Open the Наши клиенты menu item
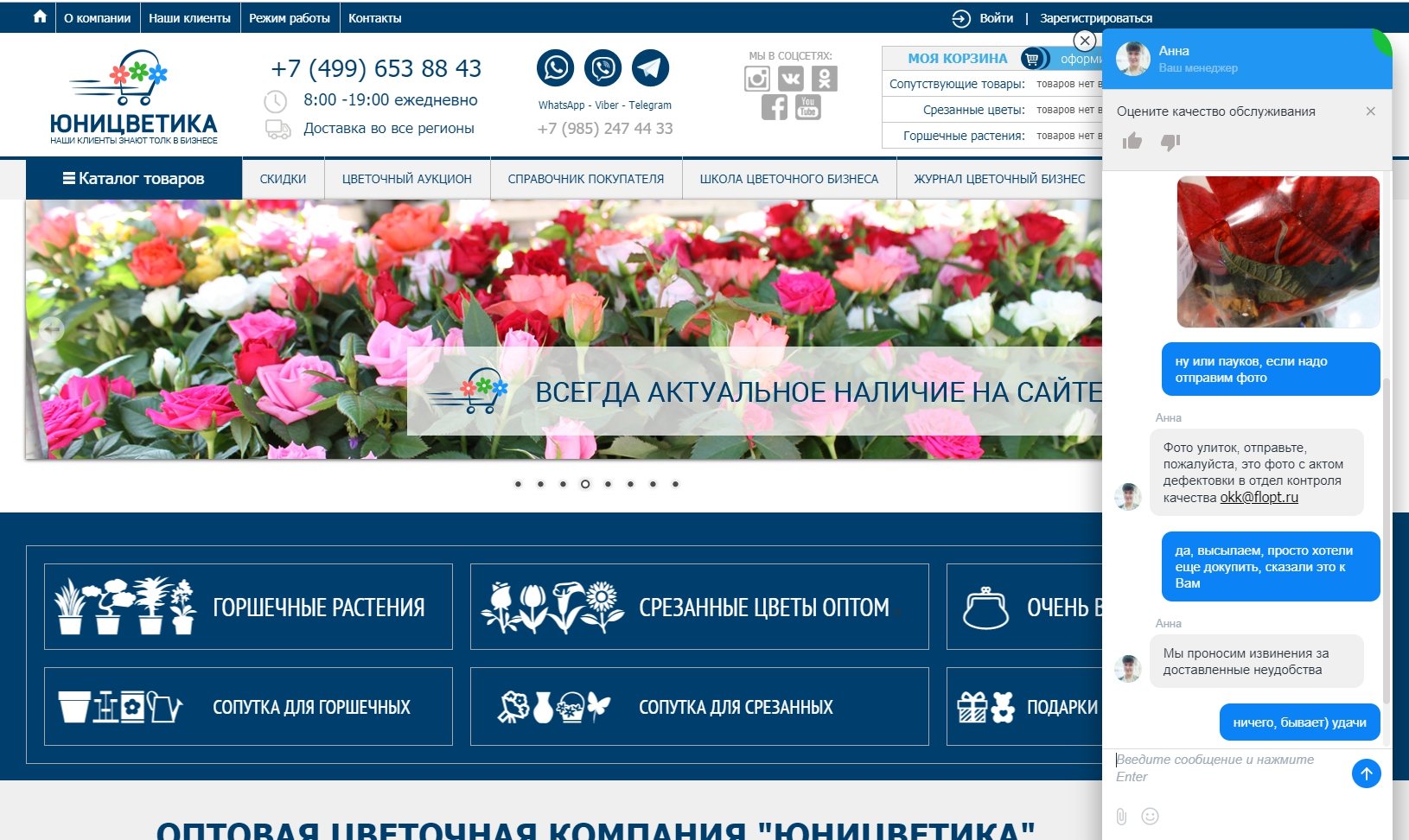The height and width of the screenshot is (840, 1409). pos(189,18)
